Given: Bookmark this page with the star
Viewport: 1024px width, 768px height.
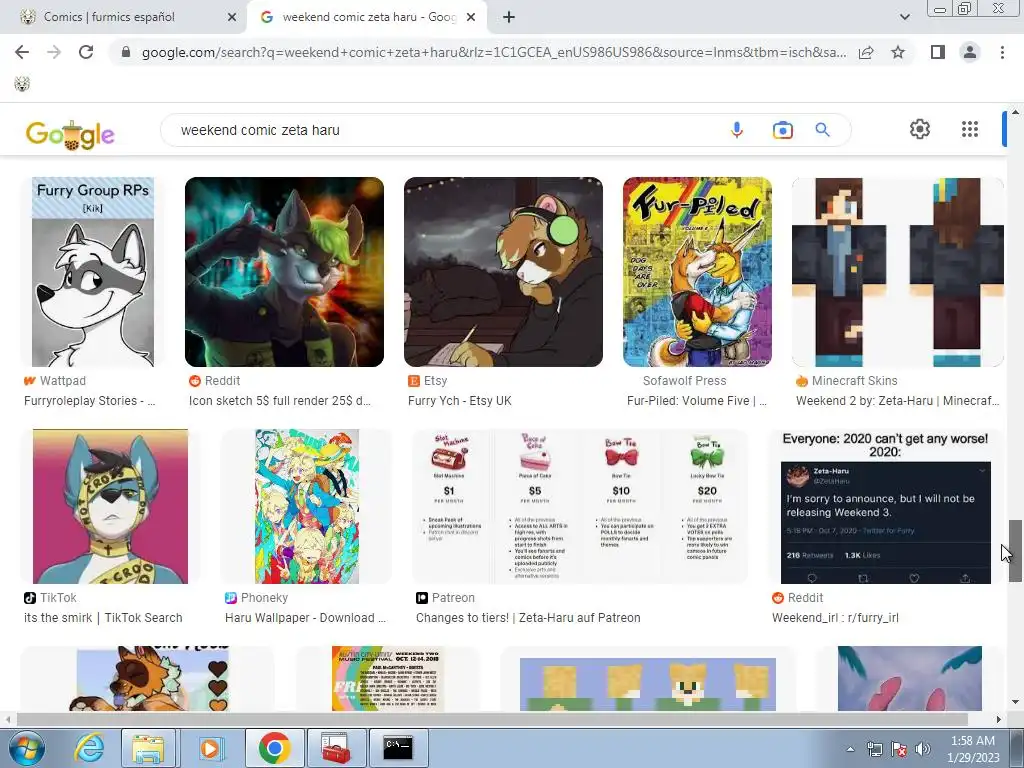Looking at the screenshot, I should pyautogui.click(x=898, y=52).
